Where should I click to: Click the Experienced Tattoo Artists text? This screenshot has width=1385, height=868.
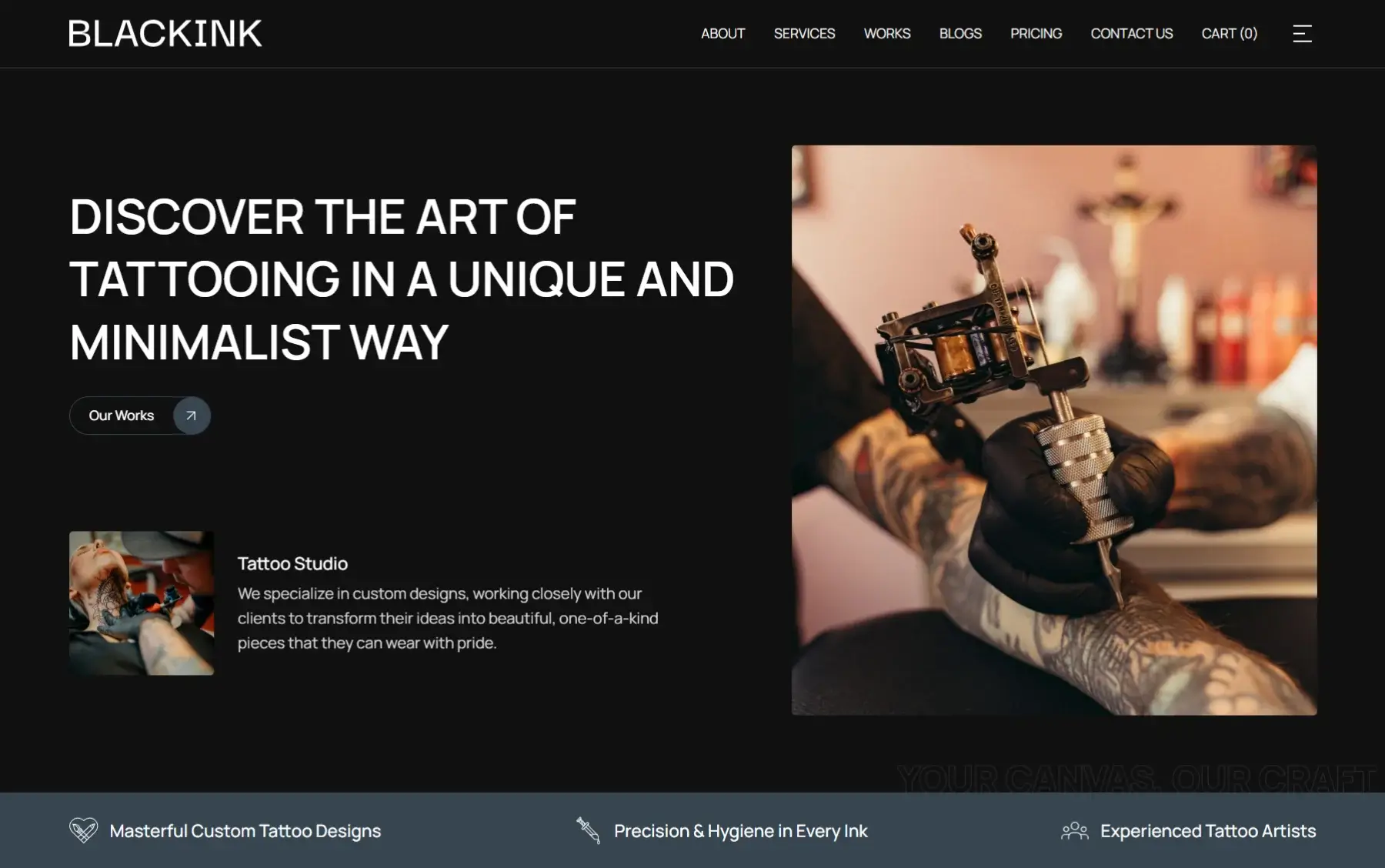click(x=1208, y=831)
